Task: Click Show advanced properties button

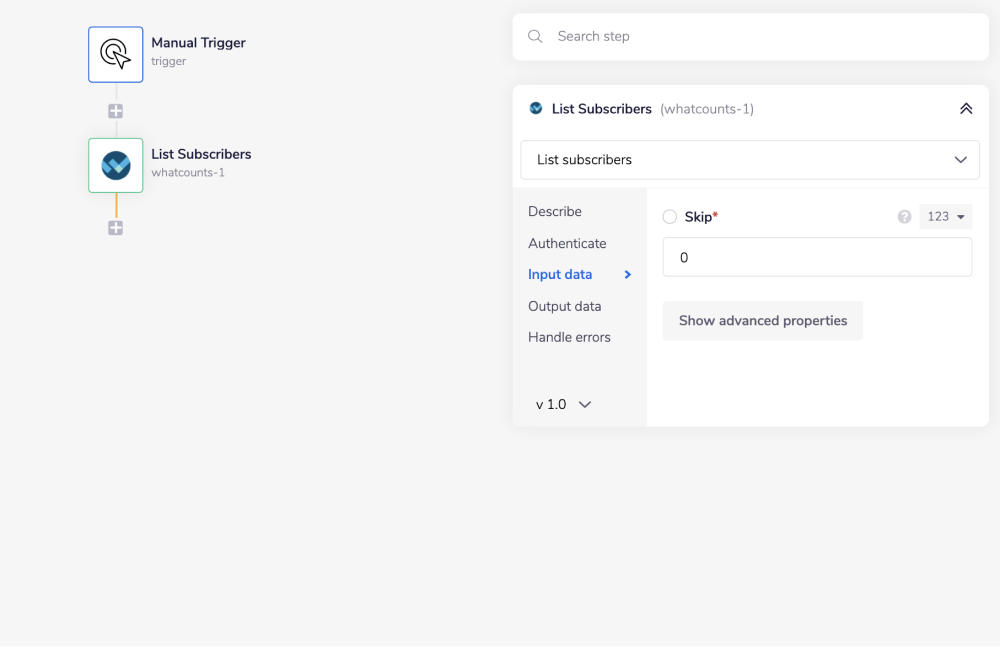Action: [762, 321]
